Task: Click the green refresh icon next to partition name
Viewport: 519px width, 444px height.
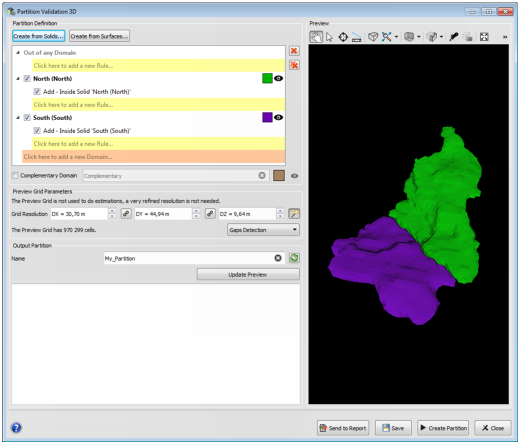Action: tap(294, 258)
